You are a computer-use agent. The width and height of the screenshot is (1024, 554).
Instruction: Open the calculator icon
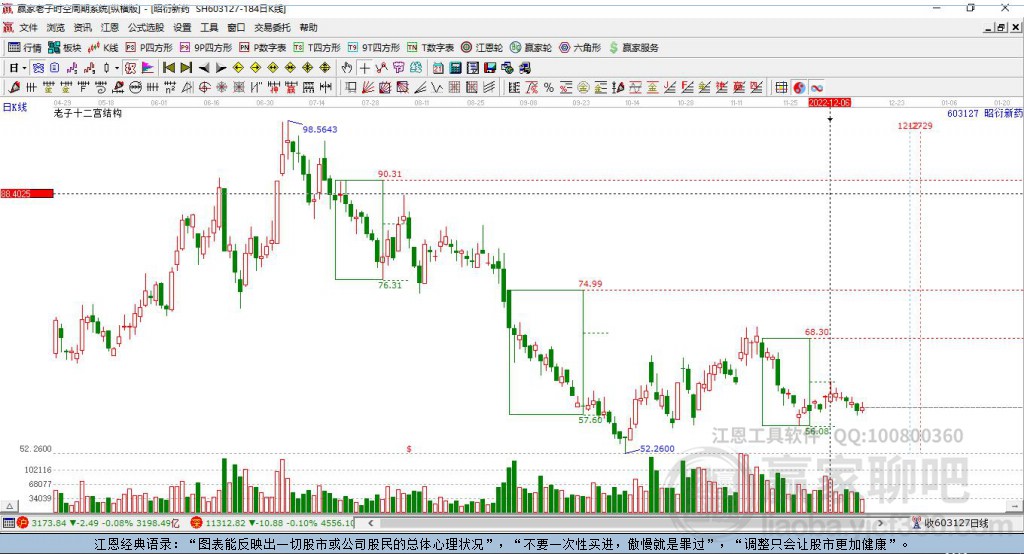455,68
